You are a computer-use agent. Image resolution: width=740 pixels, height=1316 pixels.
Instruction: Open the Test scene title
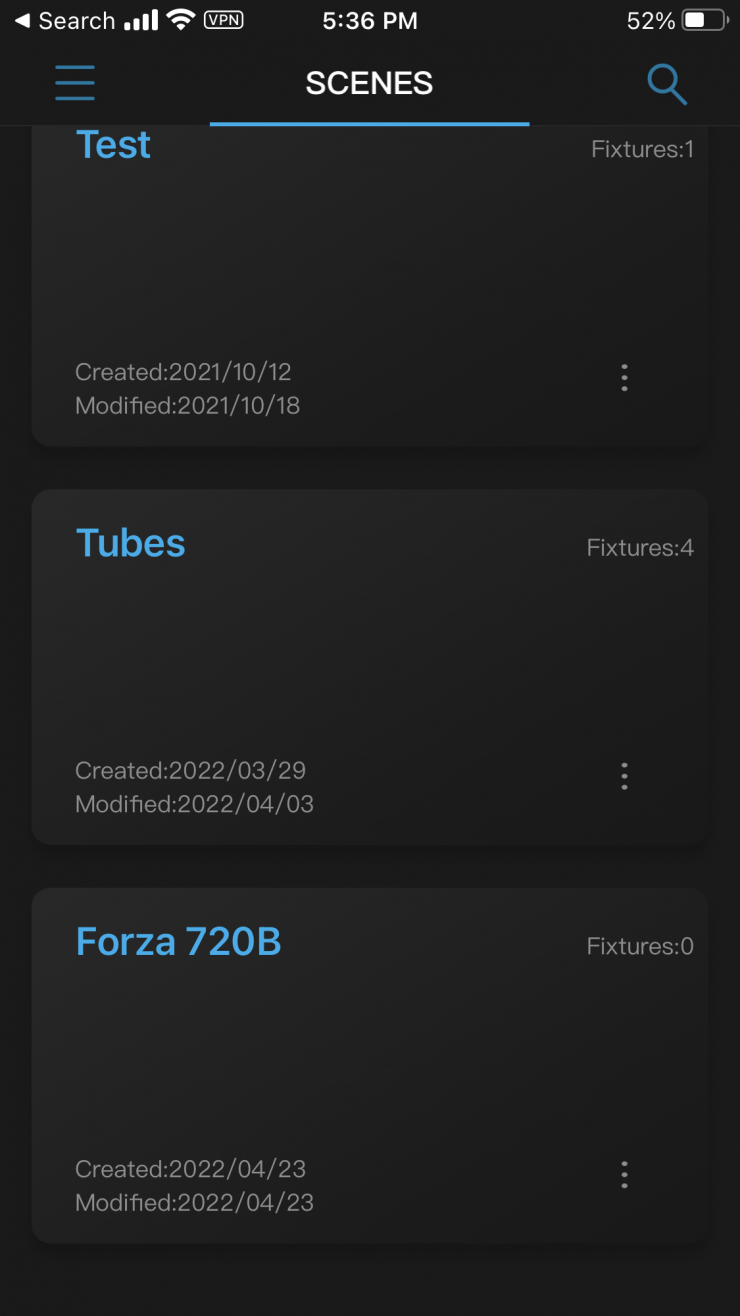113,145
